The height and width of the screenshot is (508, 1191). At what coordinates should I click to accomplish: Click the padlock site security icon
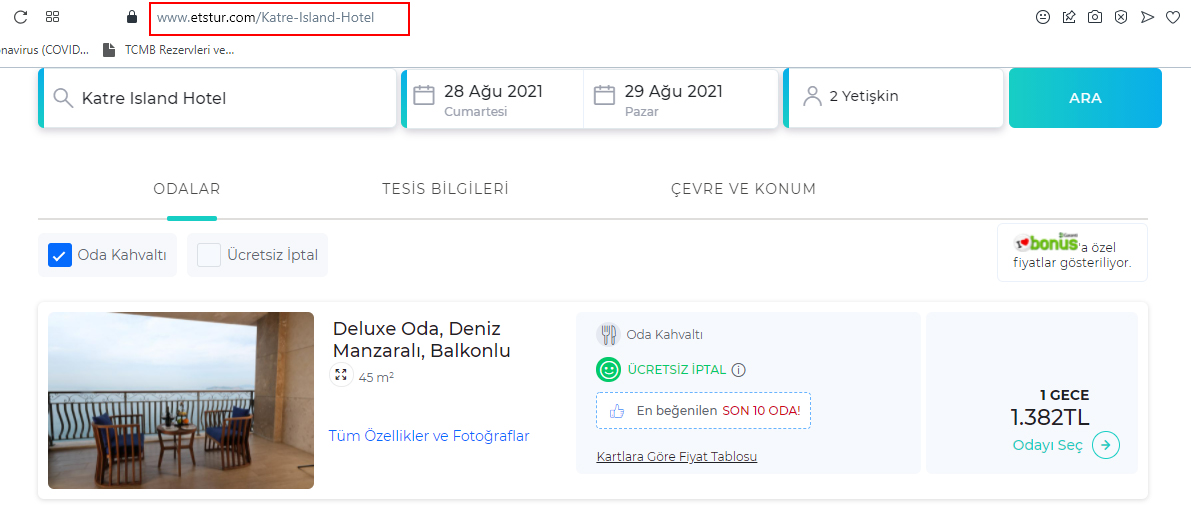132,17
